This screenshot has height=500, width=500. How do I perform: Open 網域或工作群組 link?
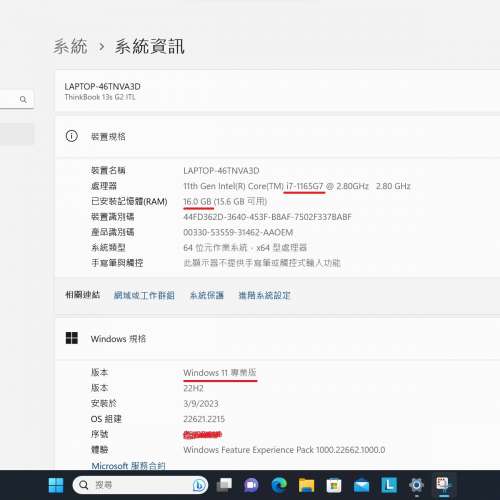(x=144, y=295)
